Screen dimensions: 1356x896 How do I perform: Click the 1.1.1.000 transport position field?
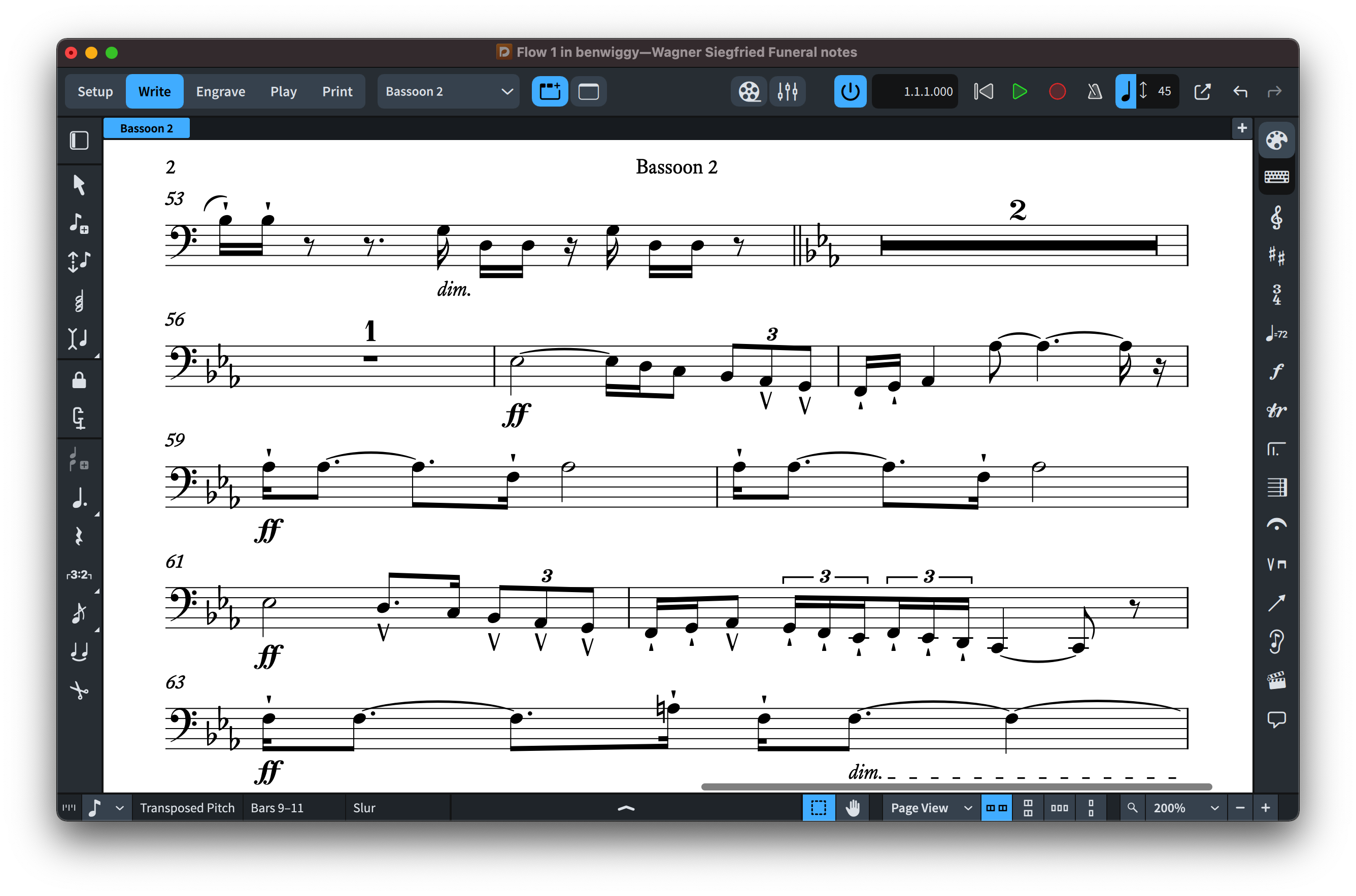click(x=915, y=91)
